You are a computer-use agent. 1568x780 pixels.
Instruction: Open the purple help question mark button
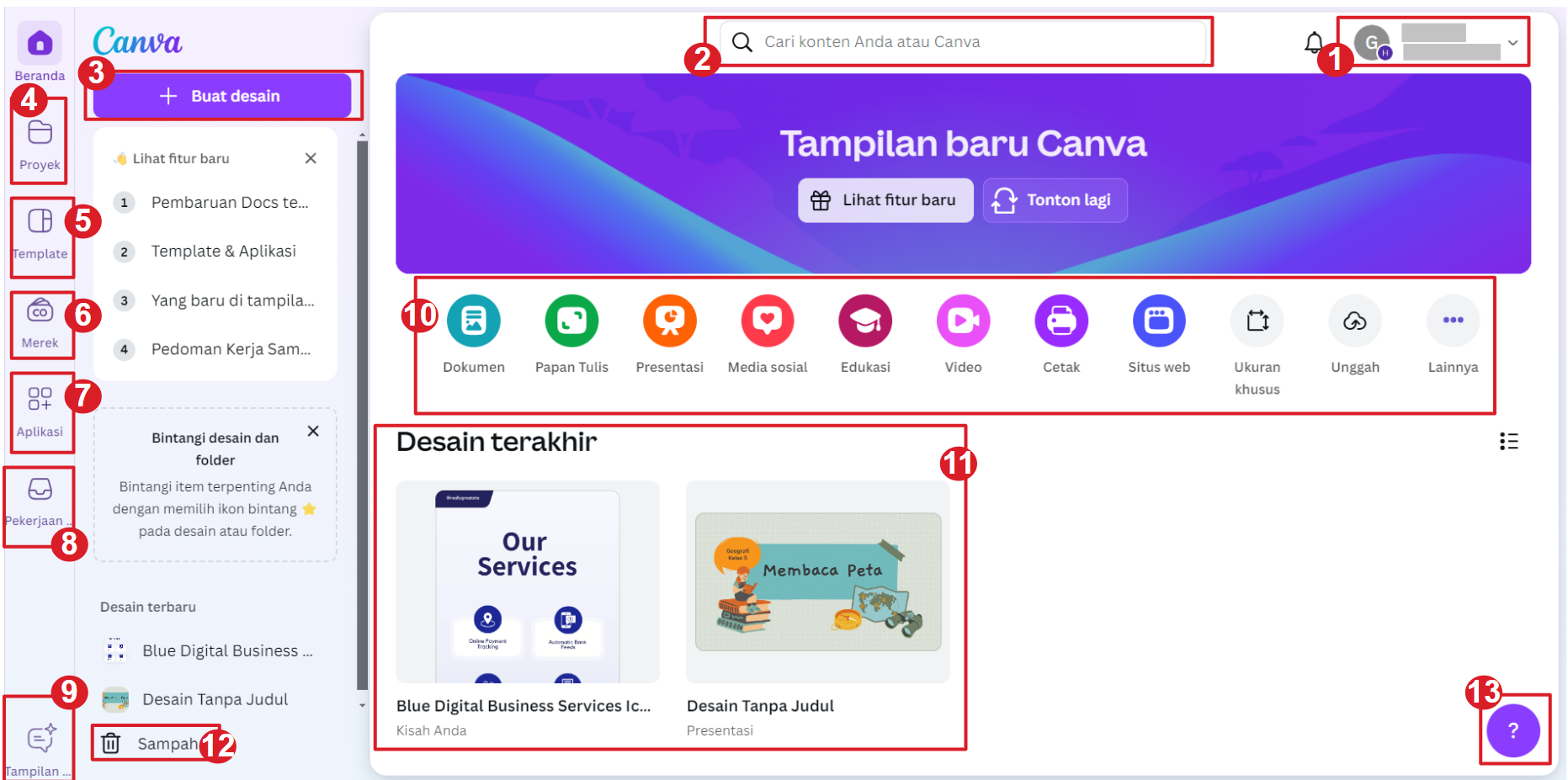[x=1513, y=730]
